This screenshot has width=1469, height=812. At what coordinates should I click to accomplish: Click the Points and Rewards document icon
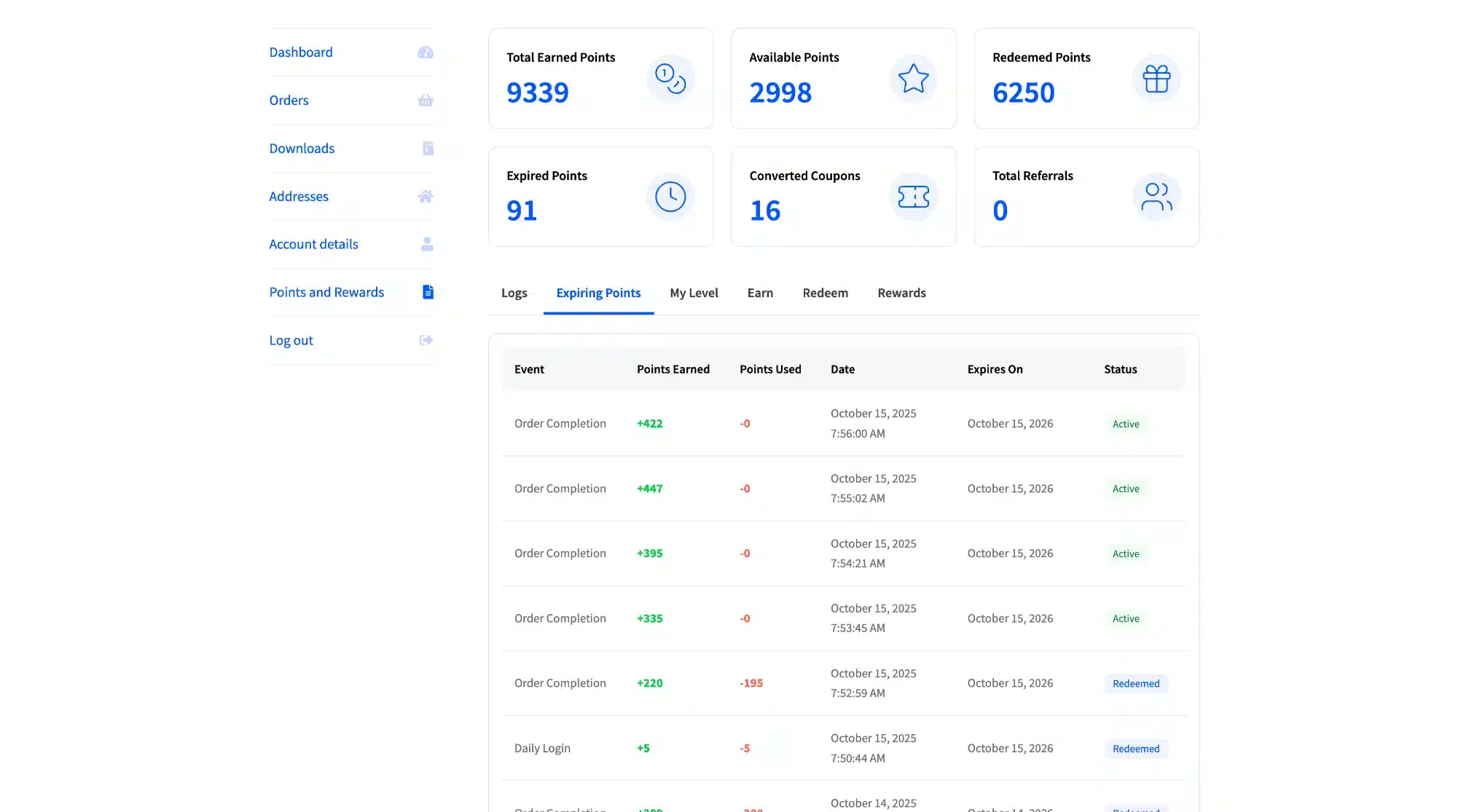coord(428,292)
